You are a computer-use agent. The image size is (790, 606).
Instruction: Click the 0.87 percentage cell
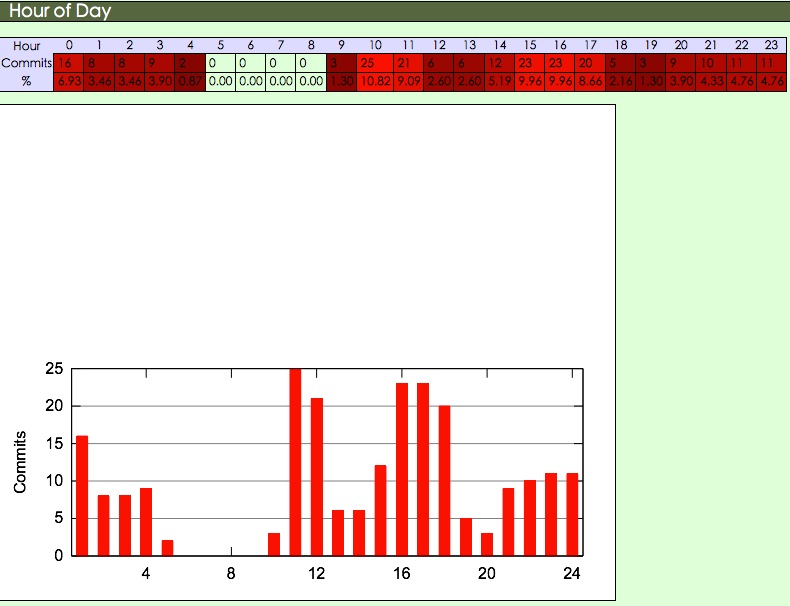pyautogui.click(x=190, y=81)
